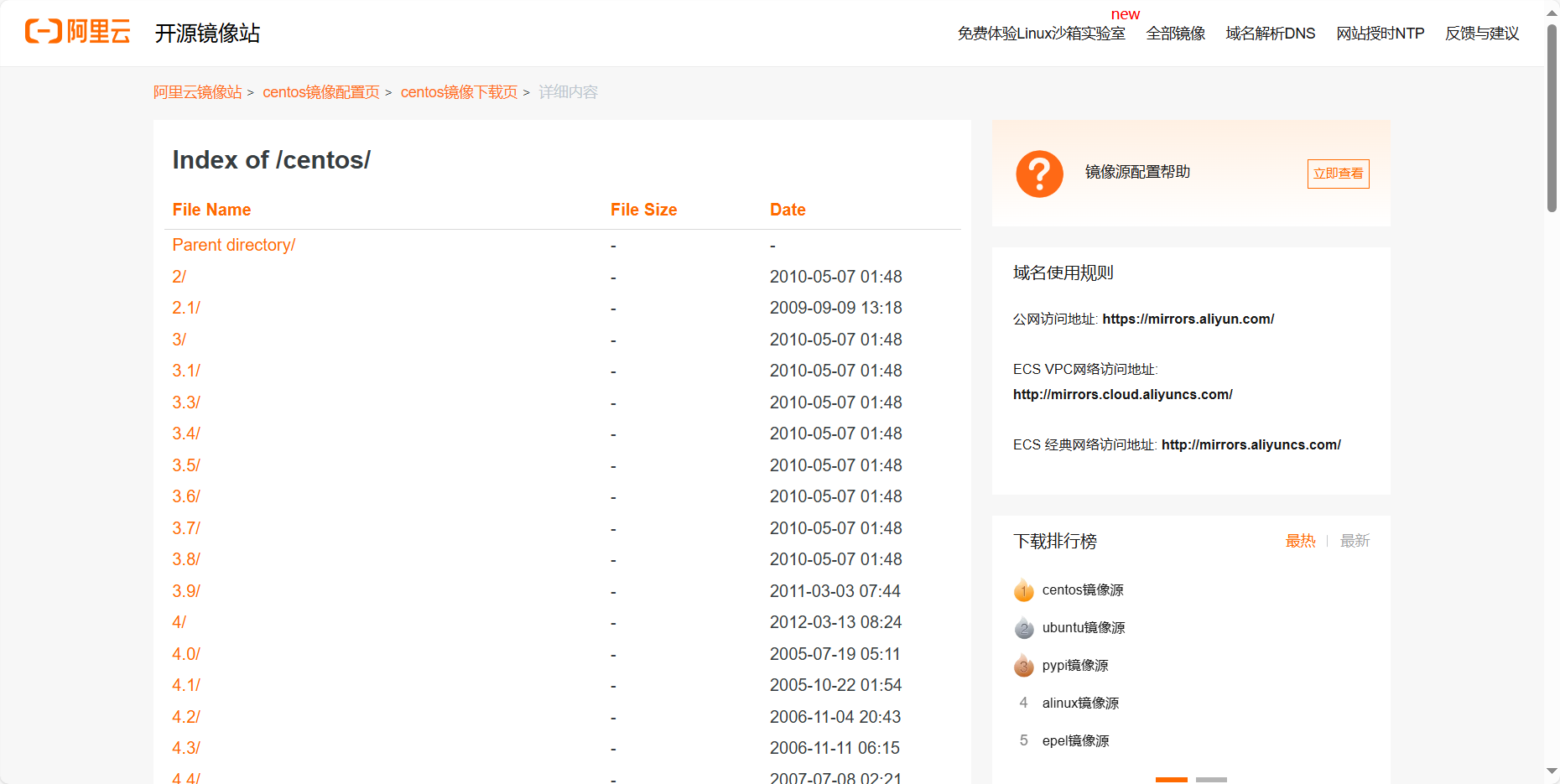
Task: Click the 开源镜像站 site title
Action: point(207,33)
